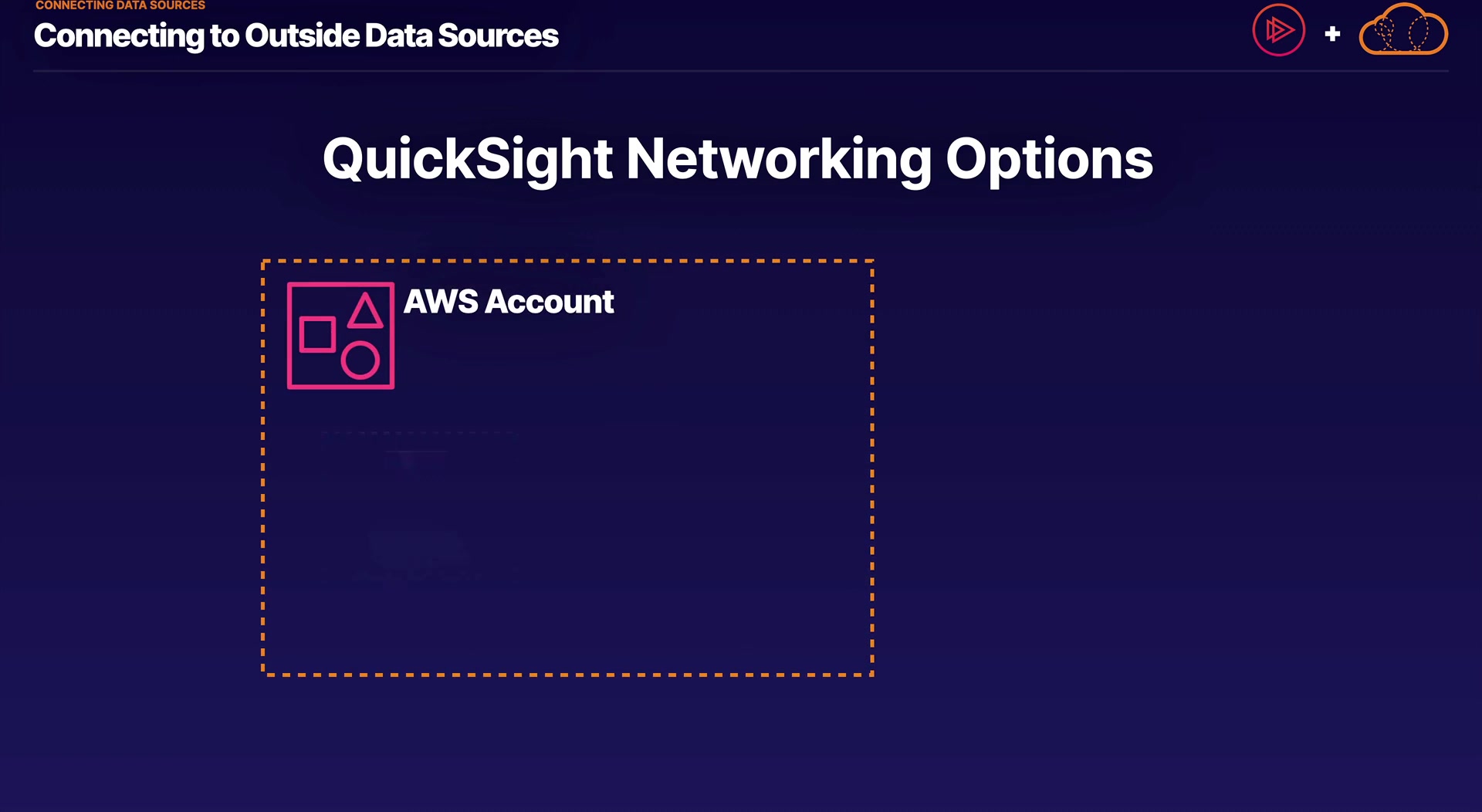Image resolution: width=1482 pixels, height=812 pixels.
Task: Click the horizontal divider line below the header
Action: 741,71
